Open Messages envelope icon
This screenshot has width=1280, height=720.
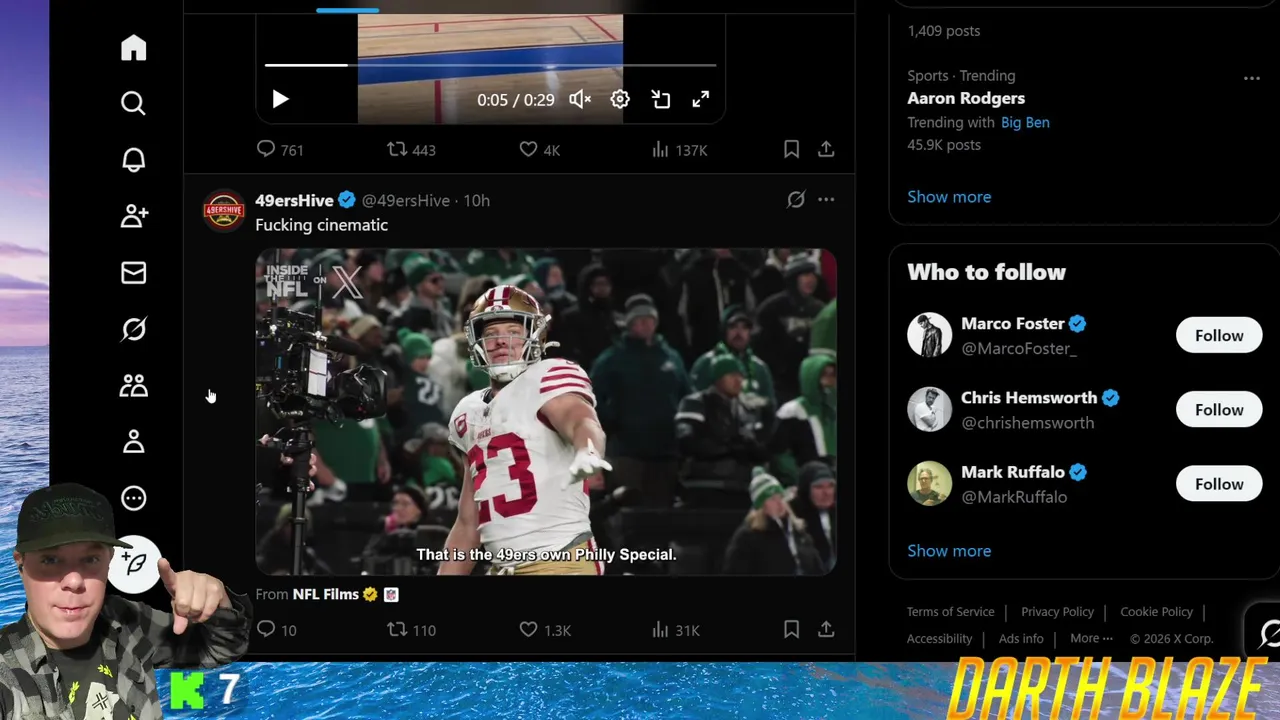click(x=133, y=273)
